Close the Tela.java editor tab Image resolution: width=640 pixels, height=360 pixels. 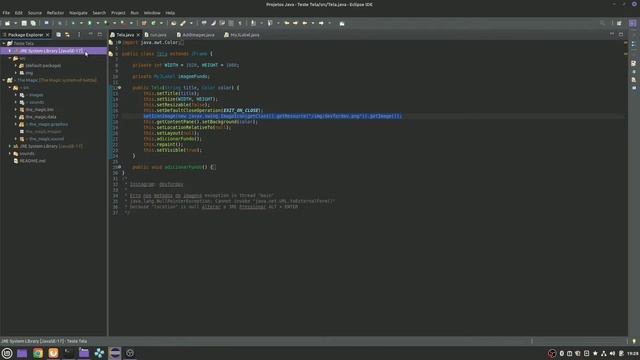click(138, 35)
